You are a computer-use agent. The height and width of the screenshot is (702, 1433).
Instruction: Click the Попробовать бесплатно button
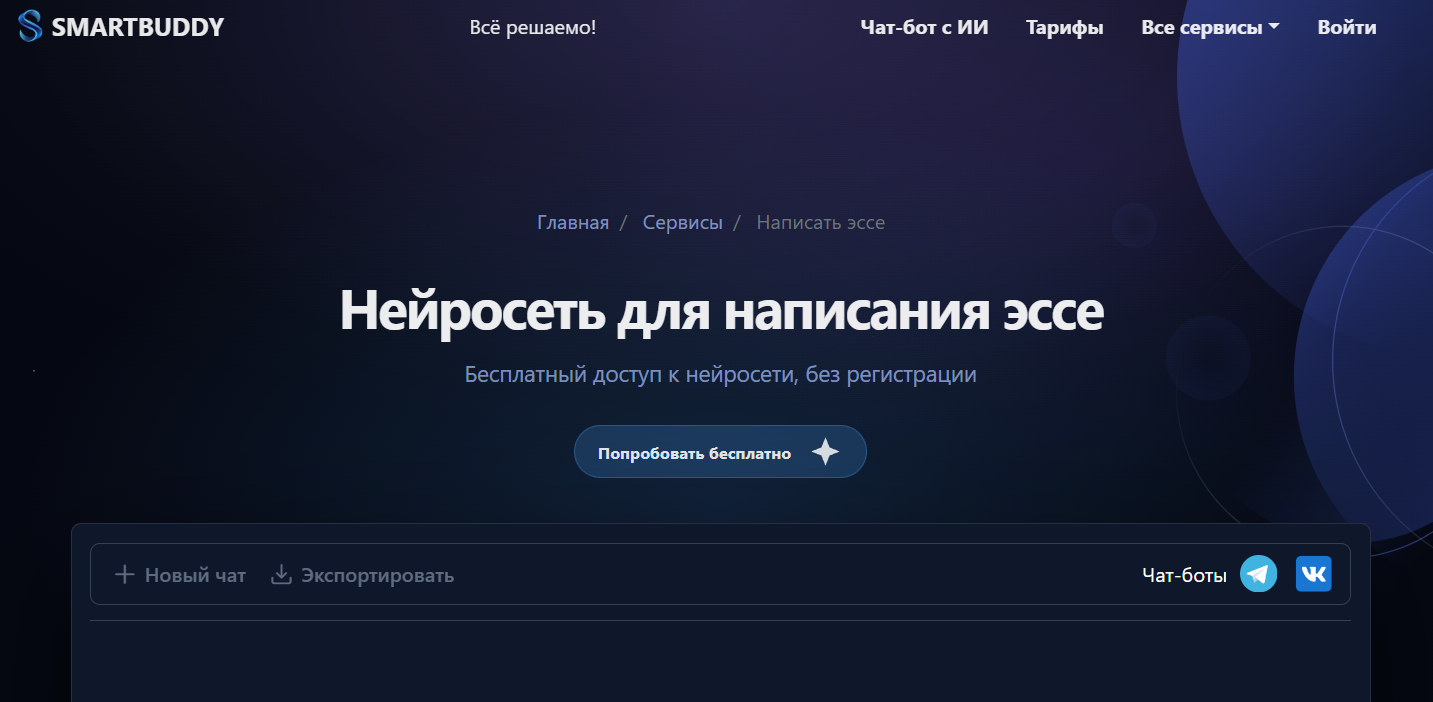tap(720, 452)
